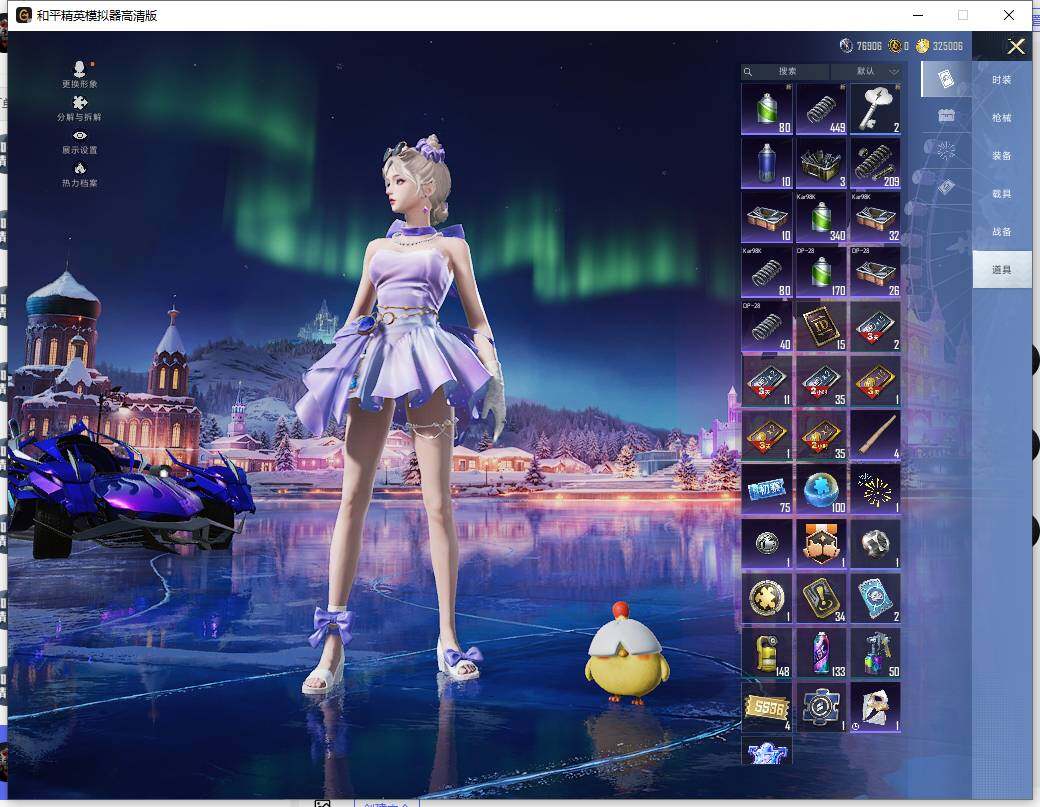Select the ticket sub-category icon
Screen dimensions: 1040x807
(946, 187)
